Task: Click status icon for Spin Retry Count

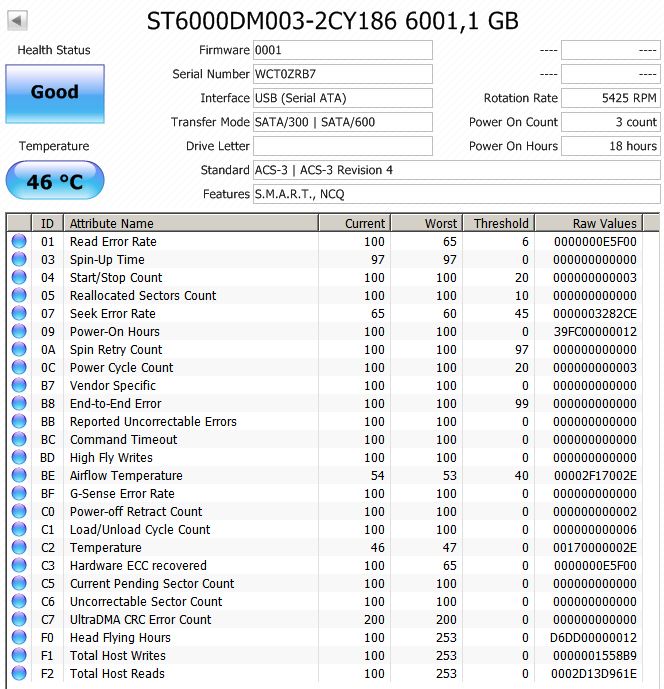Action: pos(19,349)
